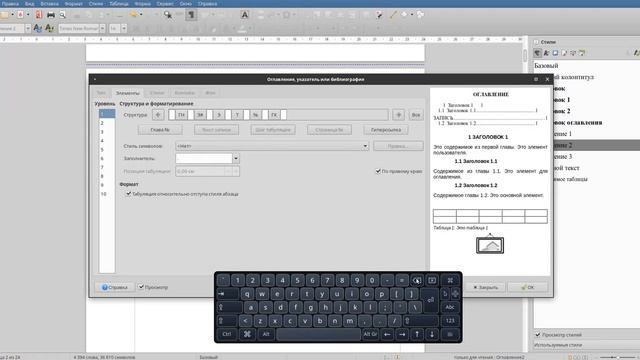The width and height of the screenshot is (640, 360).
Task: Click the find and replace icon
Action: (167, 15)
